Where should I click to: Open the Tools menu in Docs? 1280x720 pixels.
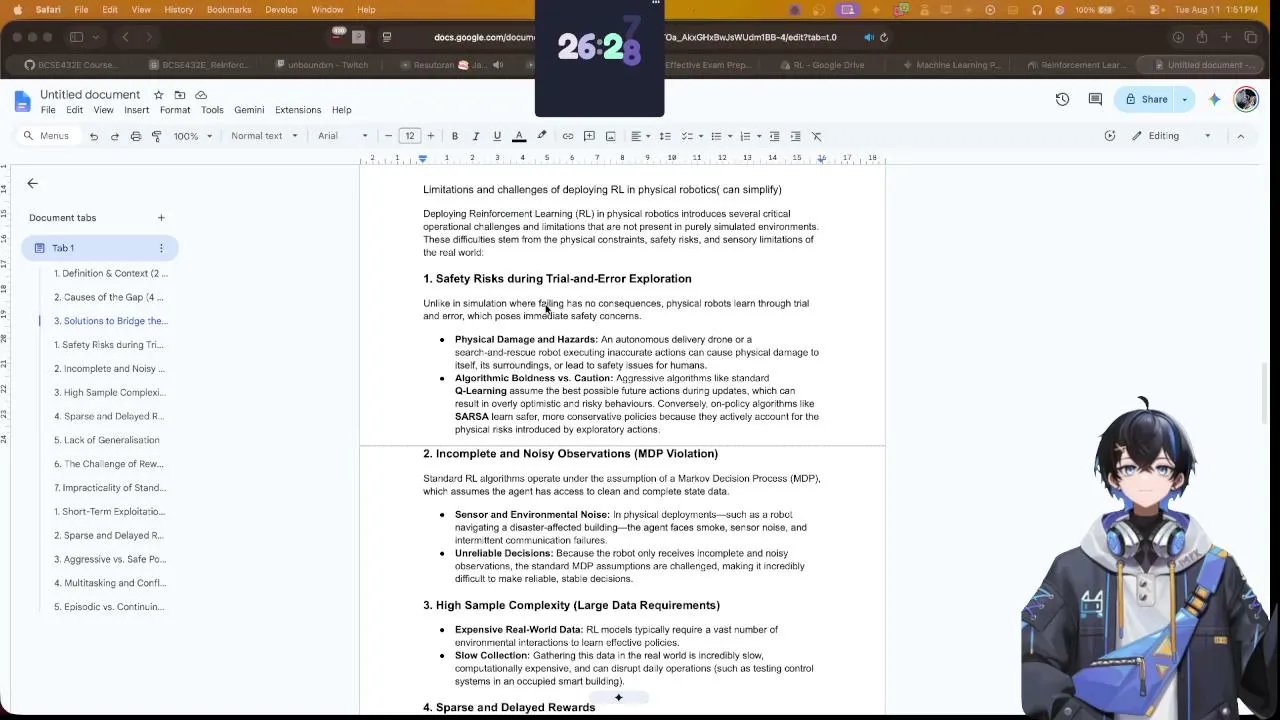click(x=212, y=110)
